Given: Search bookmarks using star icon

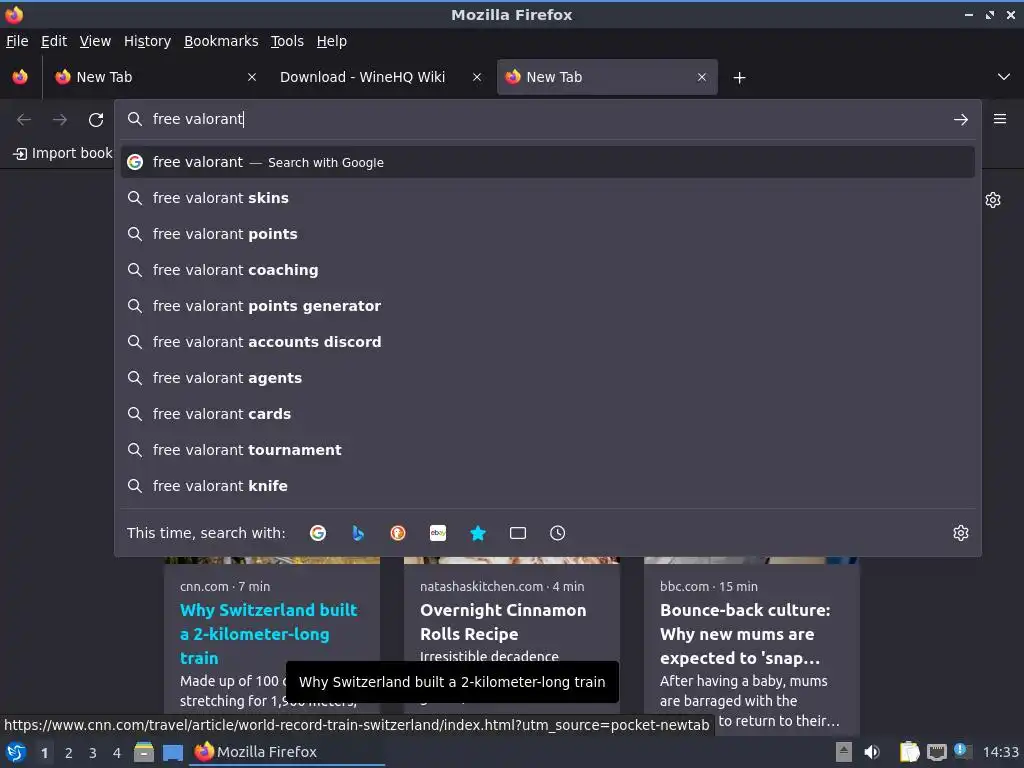Looking at the screenshot, I should 477,533.
